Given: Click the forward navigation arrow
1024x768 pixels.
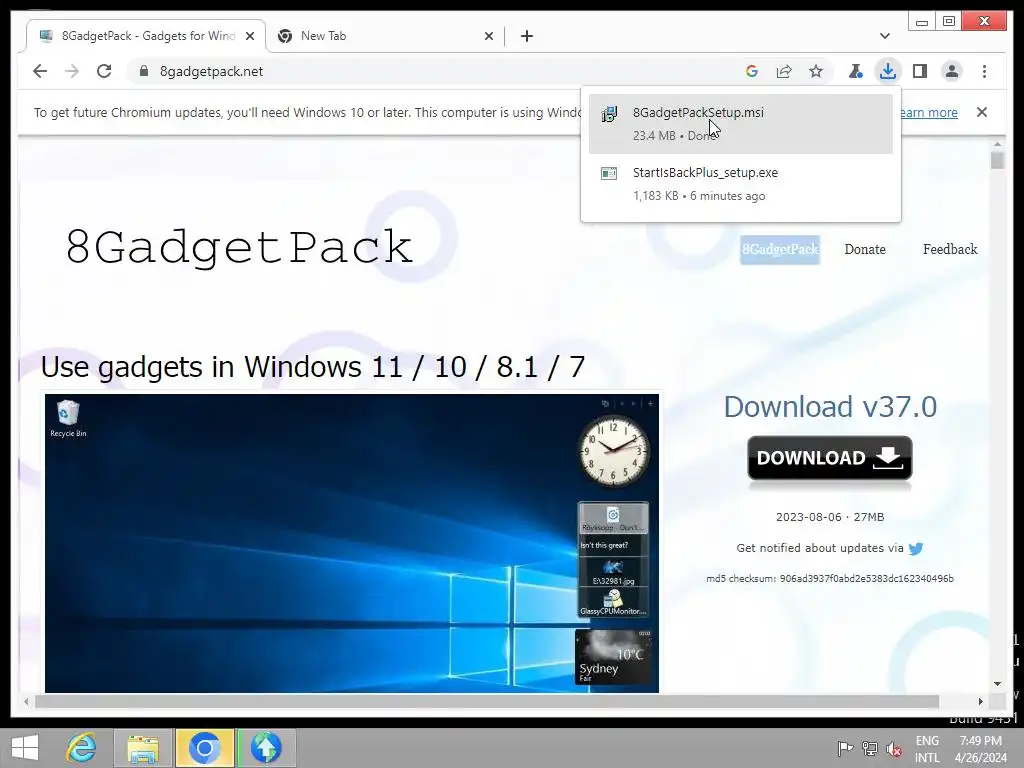Looking at the screenshot, I should [x=72, y=71].
